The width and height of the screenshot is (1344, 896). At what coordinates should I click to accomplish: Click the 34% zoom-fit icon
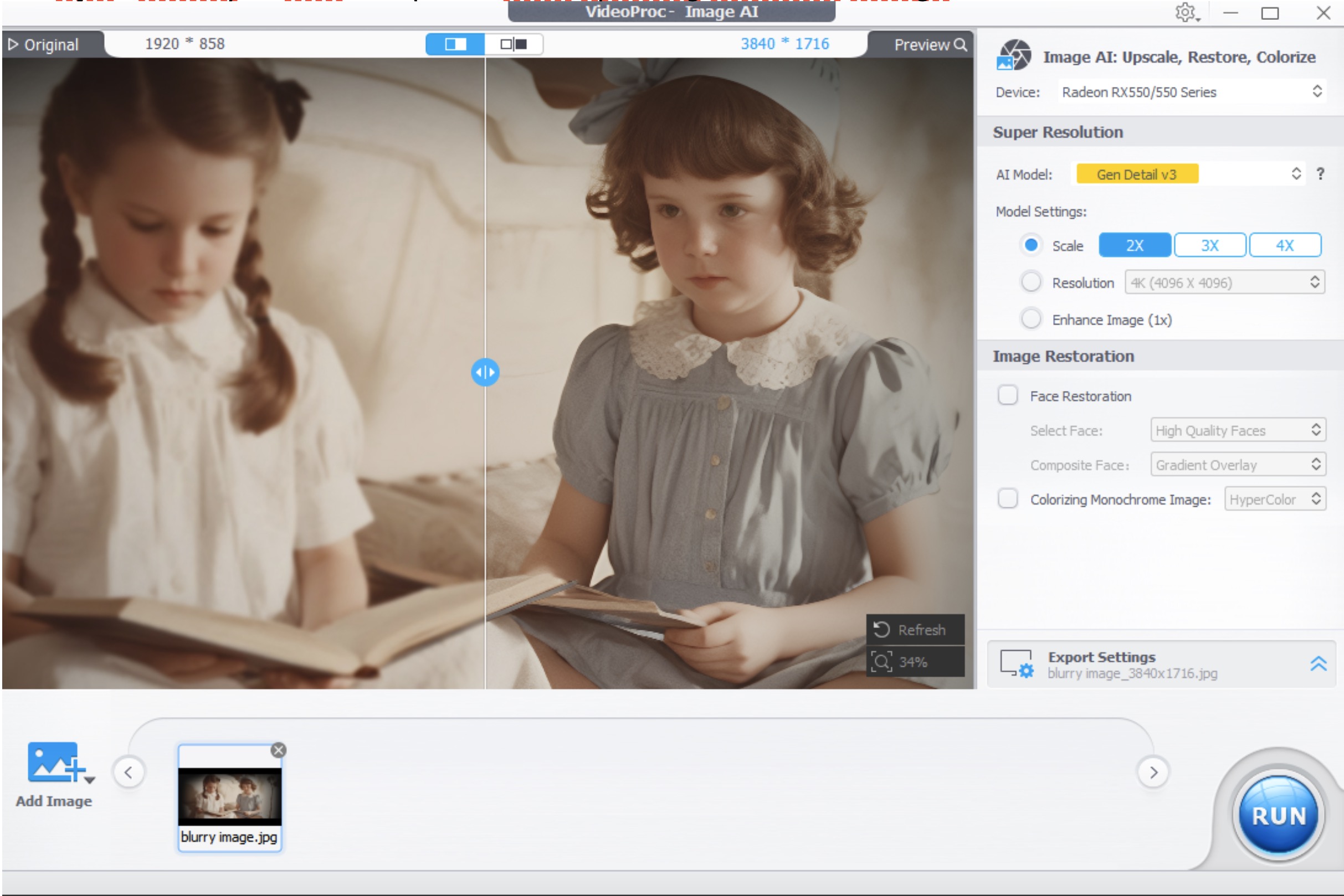click(x=881, y=662)
